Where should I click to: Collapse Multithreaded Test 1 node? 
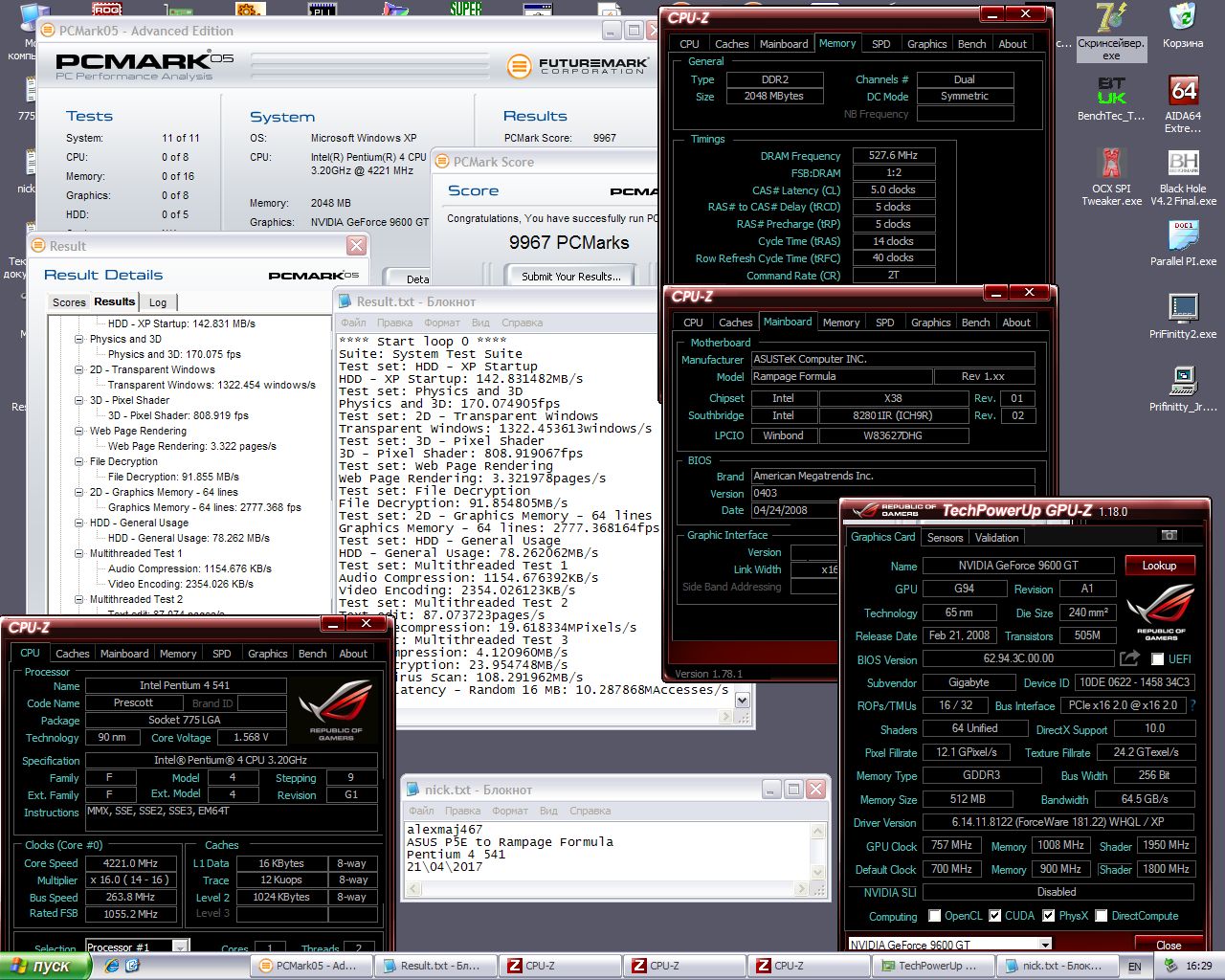(79, 553)
